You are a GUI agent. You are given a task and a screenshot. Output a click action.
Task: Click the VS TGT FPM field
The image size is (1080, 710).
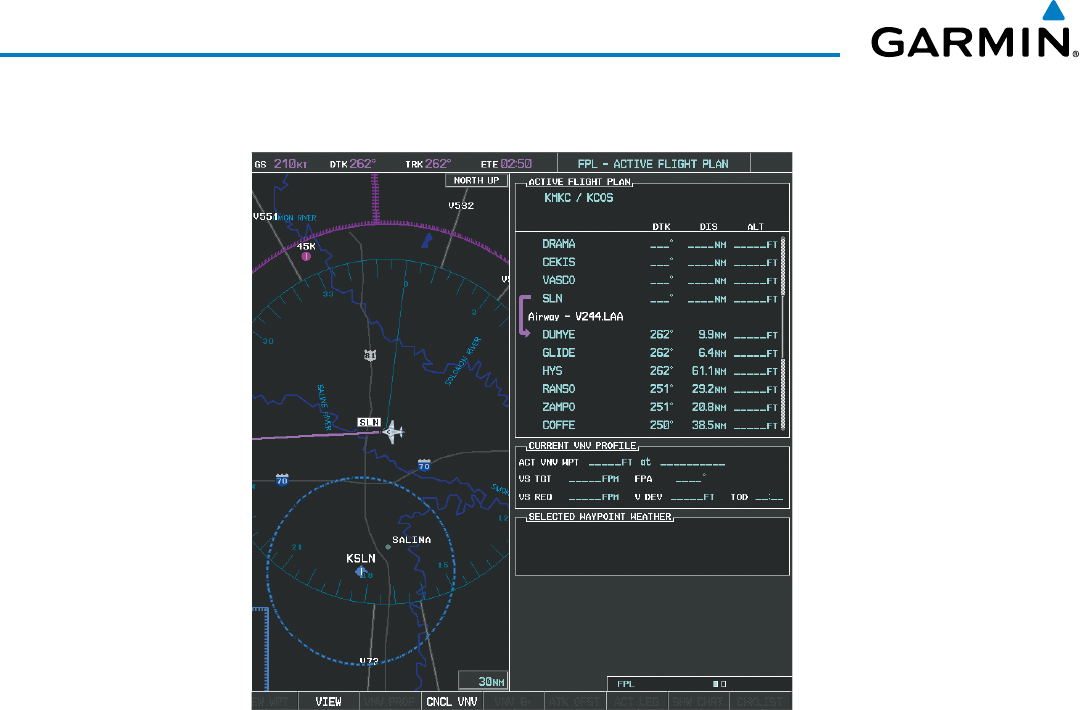pyautogui.click(x=594, y=479)
